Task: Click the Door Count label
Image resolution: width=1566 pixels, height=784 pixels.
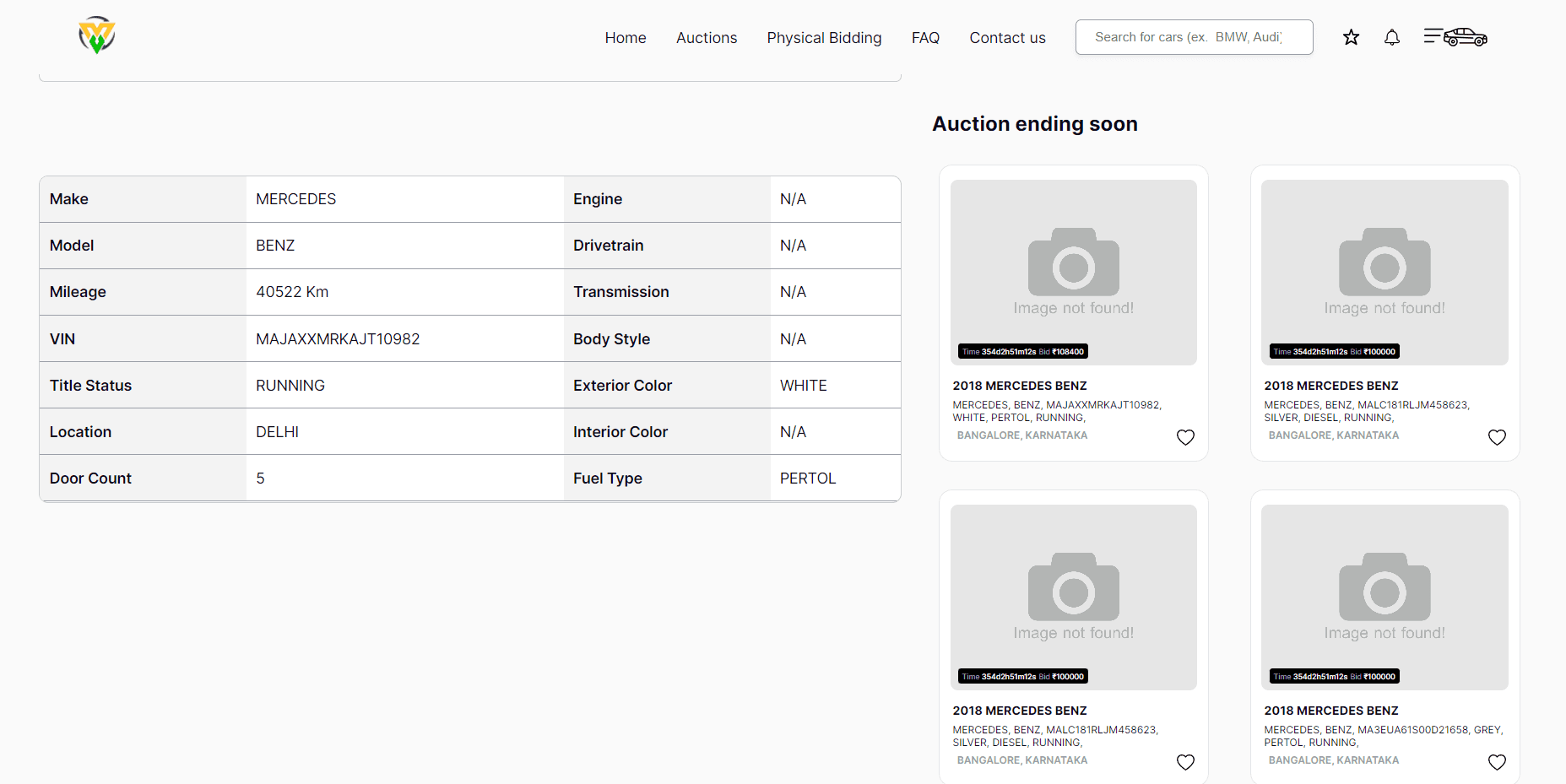Action: coord(90,479)
